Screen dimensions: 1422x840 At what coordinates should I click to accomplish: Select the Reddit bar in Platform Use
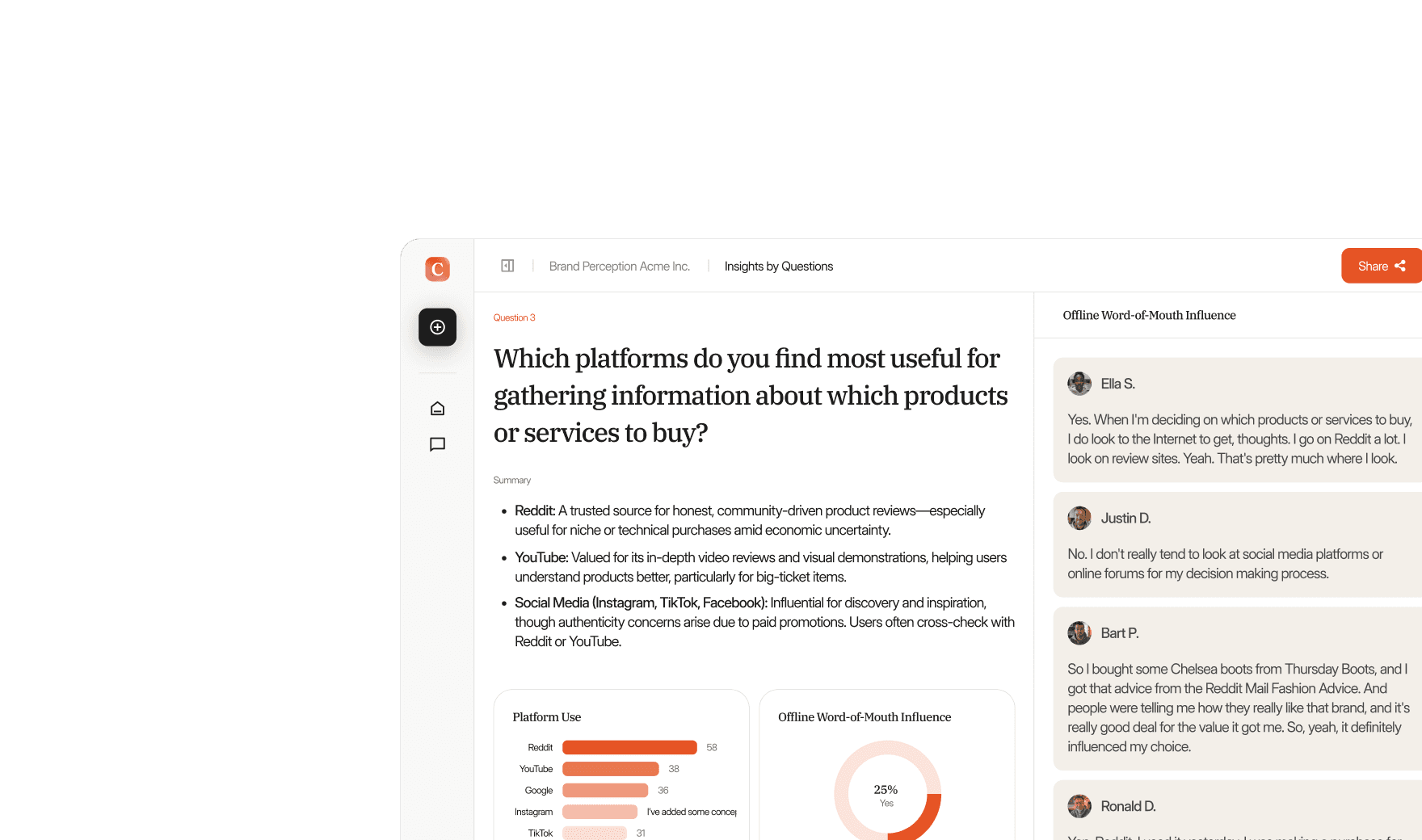point(629,747)
